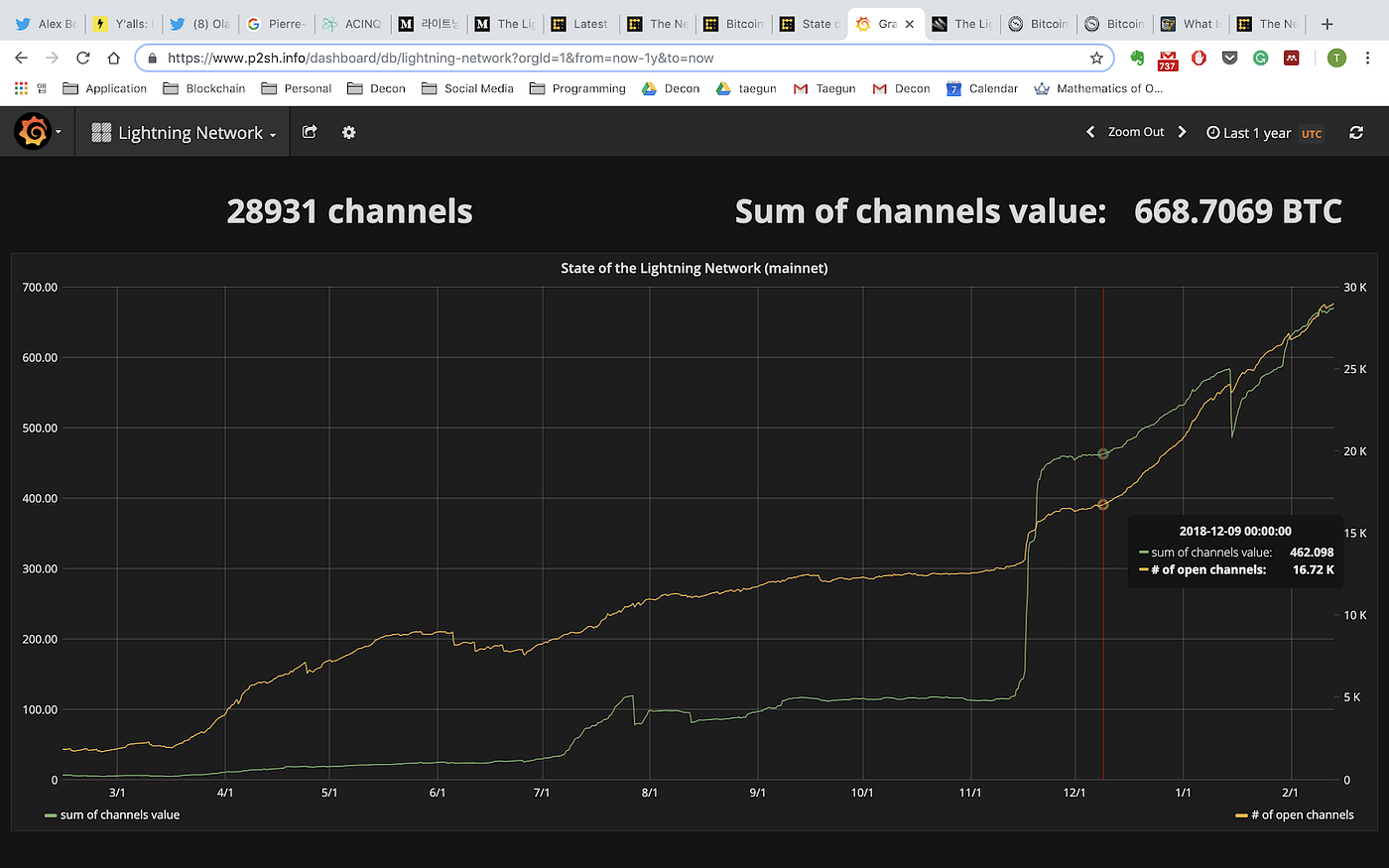Switch to the Latest tab

pos(582,23)
